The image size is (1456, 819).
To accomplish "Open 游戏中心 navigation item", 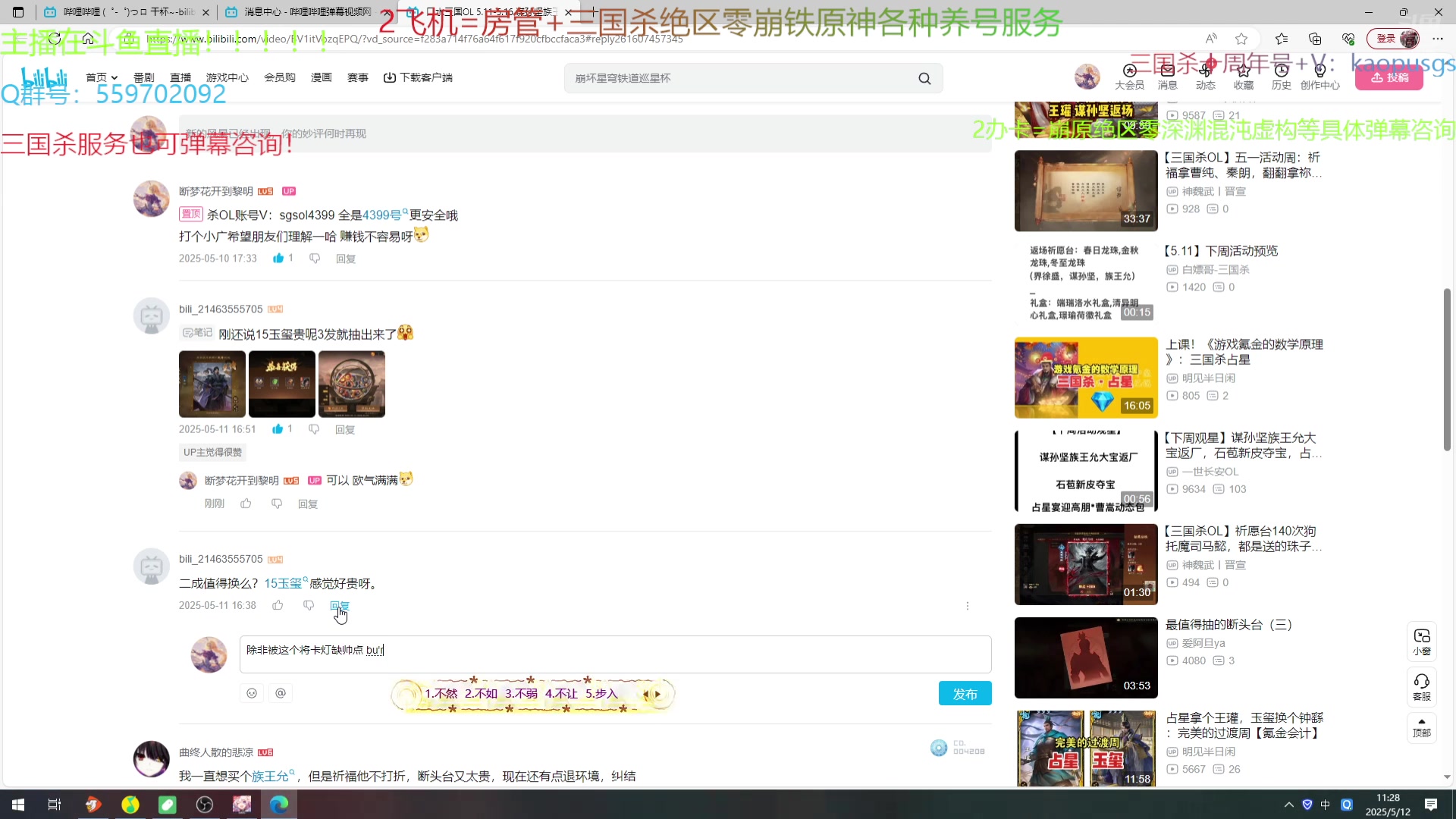I will [x=227, y=77].
